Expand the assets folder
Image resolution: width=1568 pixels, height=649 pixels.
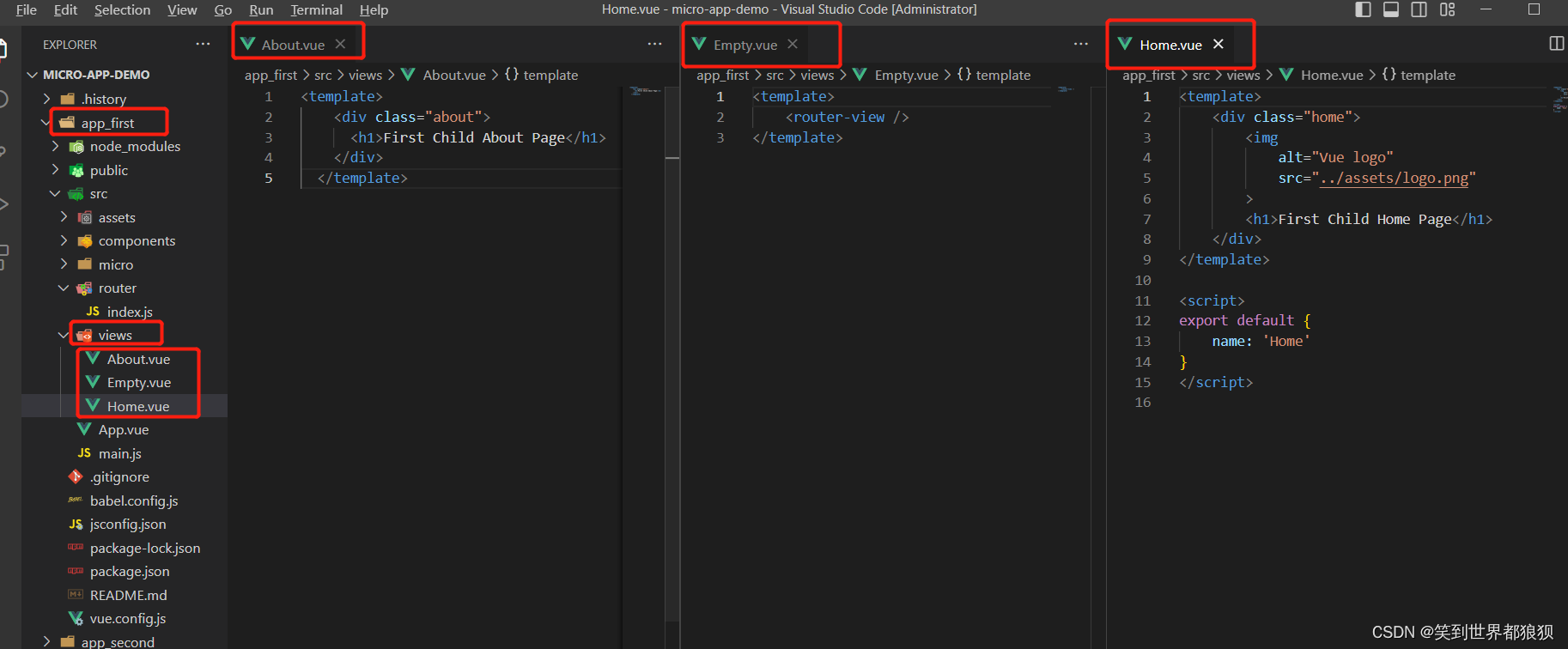[64, 217]
